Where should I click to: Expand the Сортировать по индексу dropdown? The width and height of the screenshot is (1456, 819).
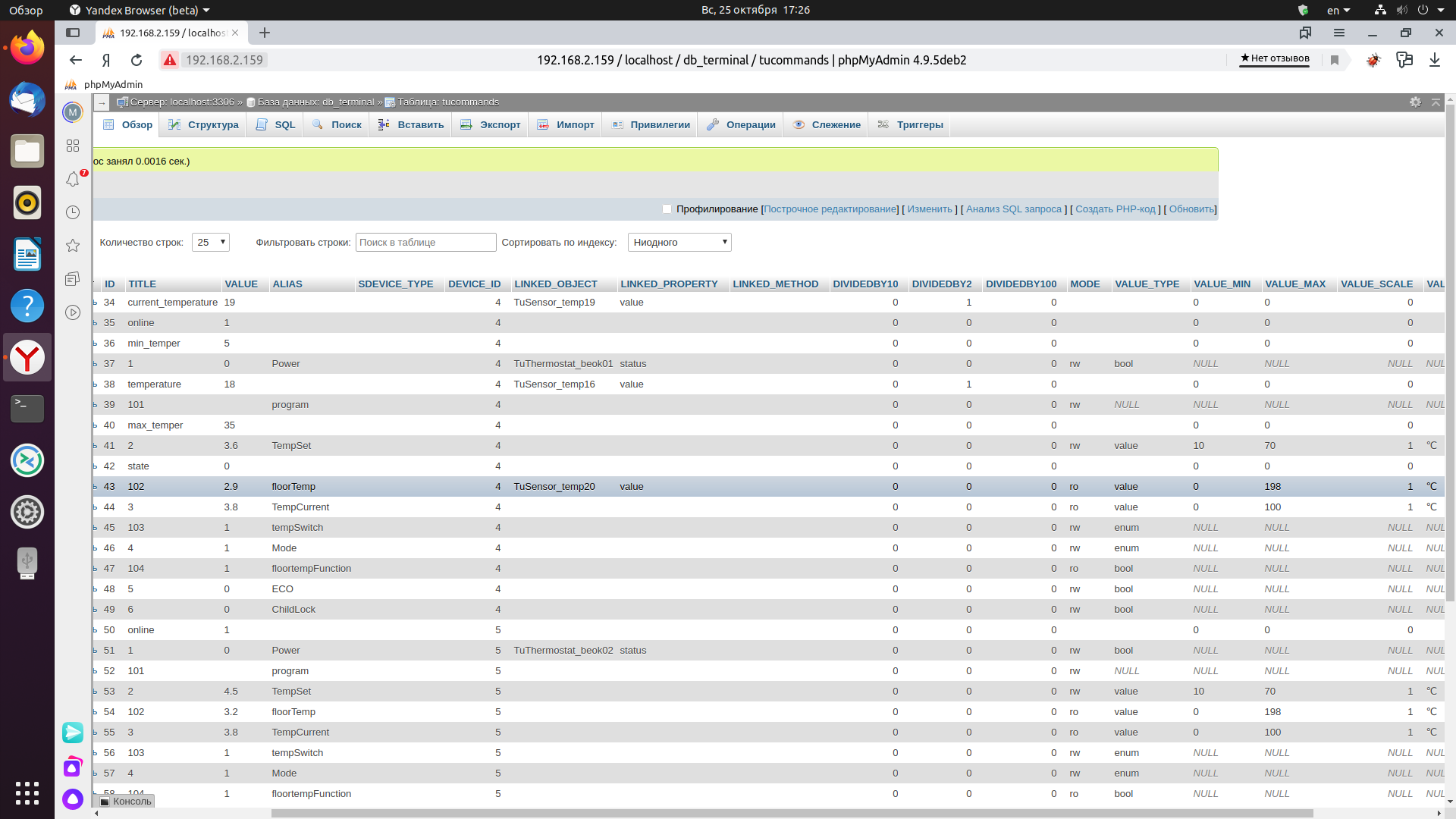tap(679, 243)
